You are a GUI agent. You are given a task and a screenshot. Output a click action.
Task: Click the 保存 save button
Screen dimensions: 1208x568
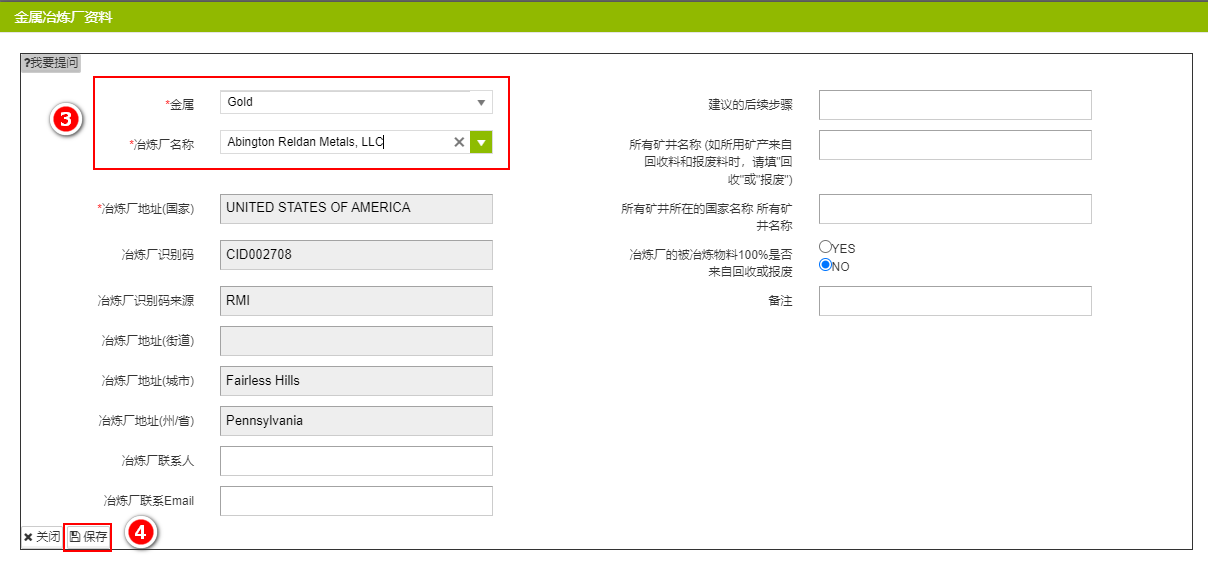click(x=88, y=537)
